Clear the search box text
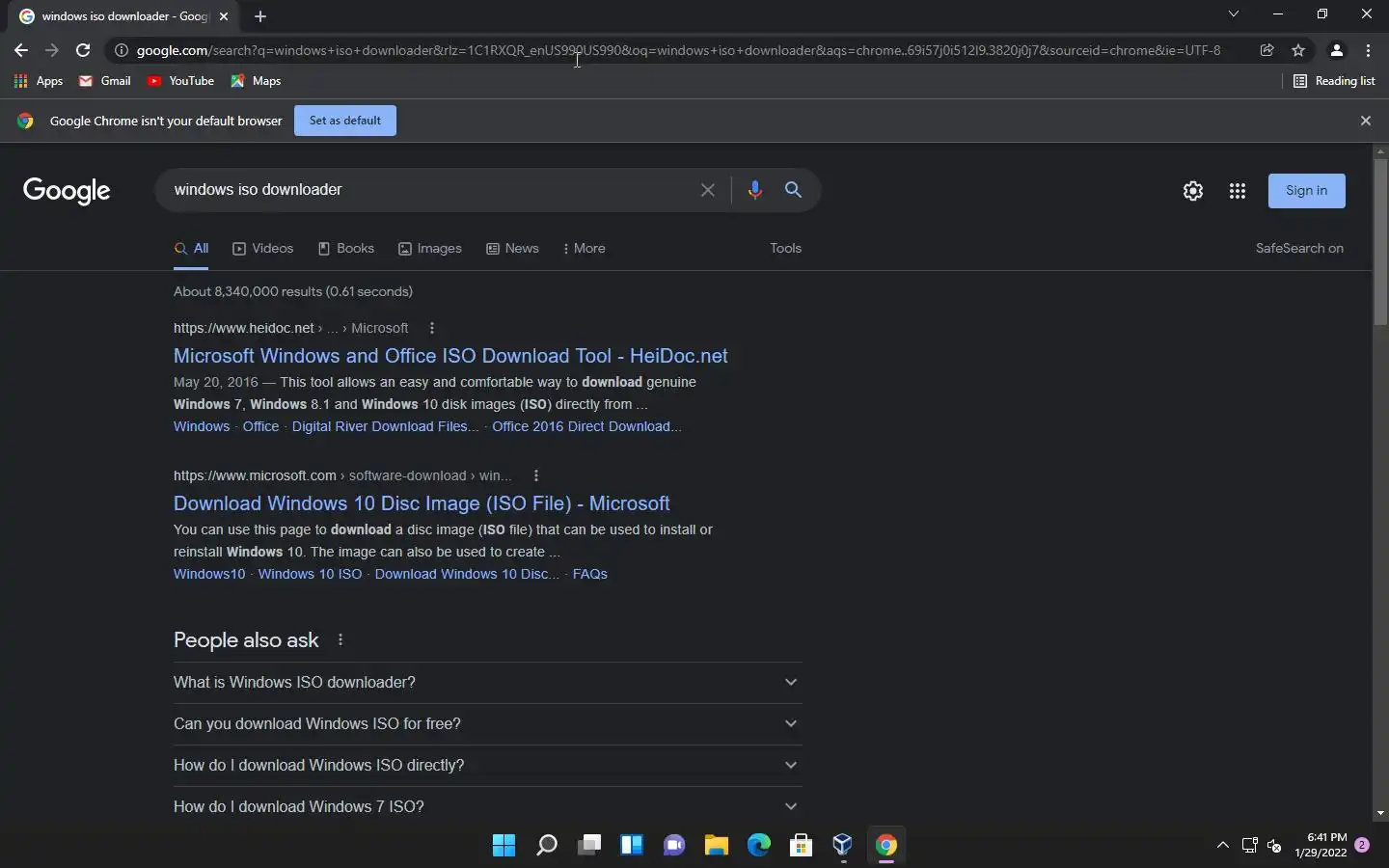 point(708,190)
